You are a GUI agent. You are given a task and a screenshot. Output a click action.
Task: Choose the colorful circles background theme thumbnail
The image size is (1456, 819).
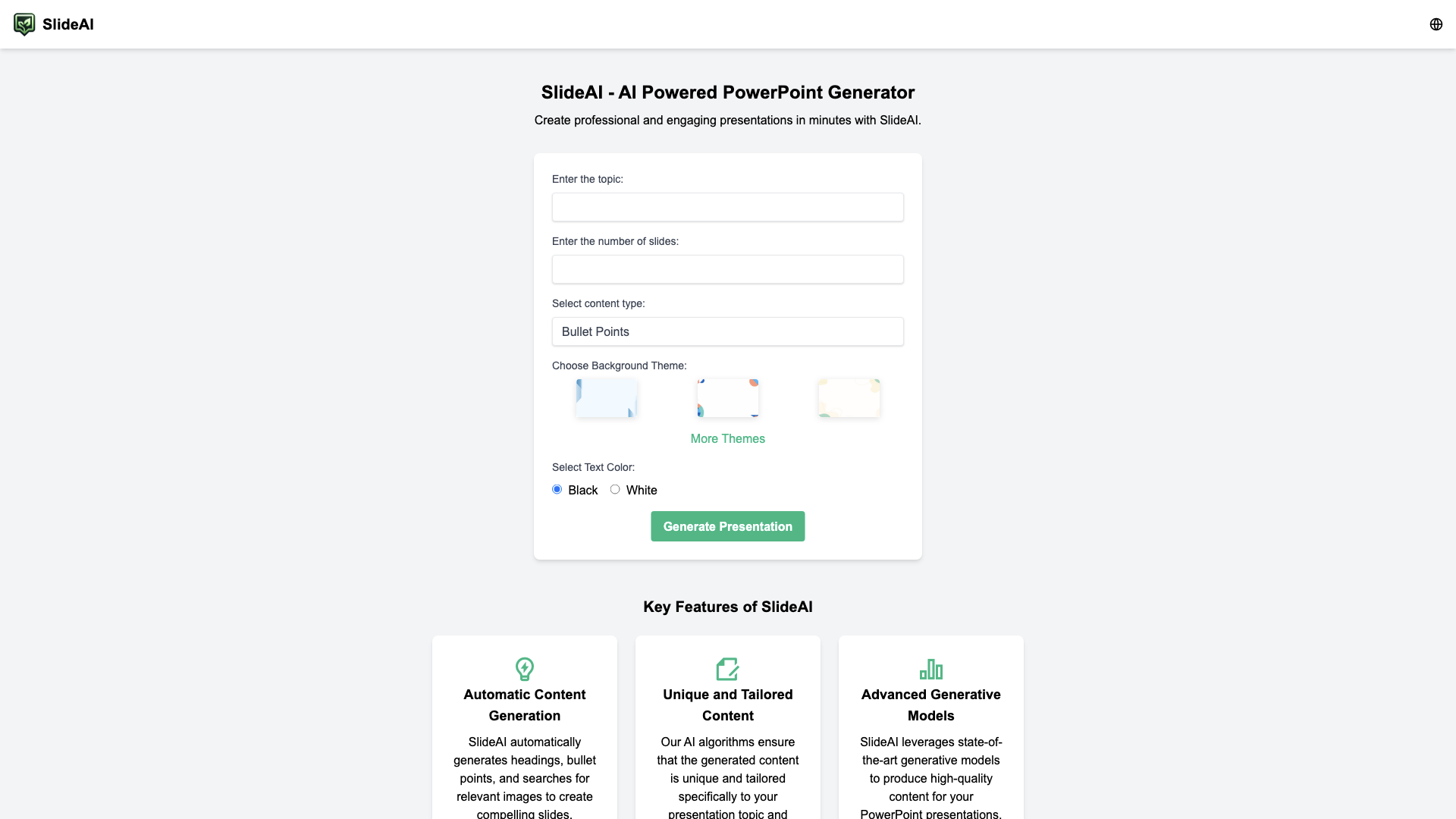728,398
